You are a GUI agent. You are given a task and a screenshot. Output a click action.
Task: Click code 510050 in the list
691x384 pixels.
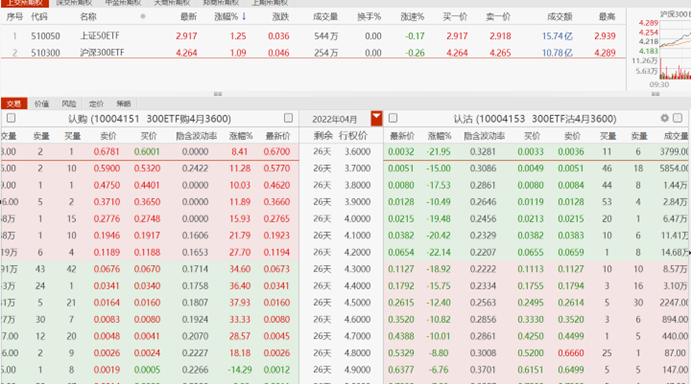45,36
